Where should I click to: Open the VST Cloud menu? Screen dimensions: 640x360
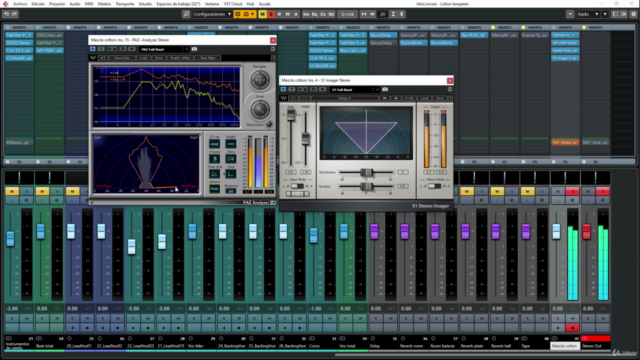click(x=233, y=4)
